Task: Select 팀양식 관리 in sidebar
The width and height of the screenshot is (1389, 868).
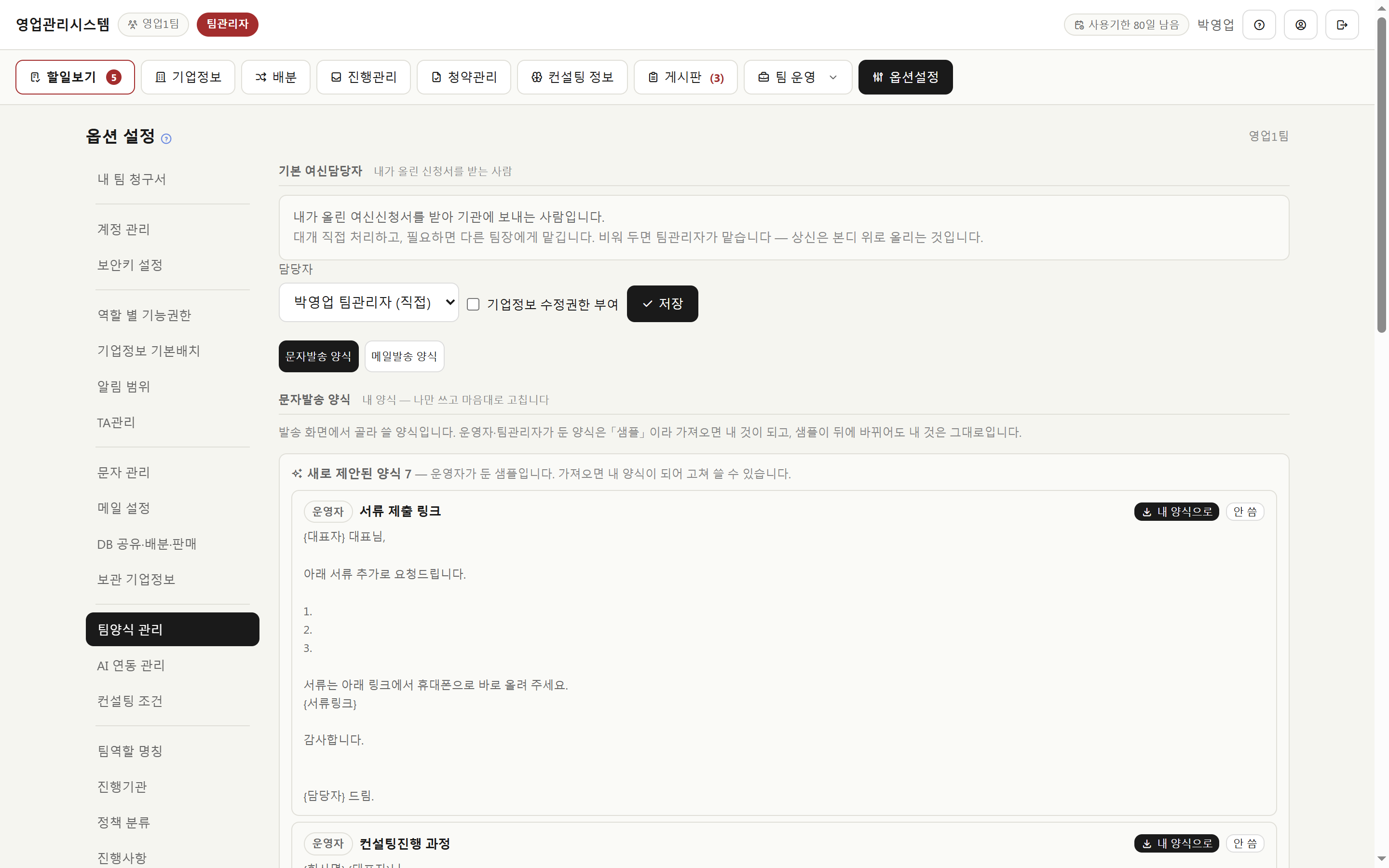Action: coord(172,629)
